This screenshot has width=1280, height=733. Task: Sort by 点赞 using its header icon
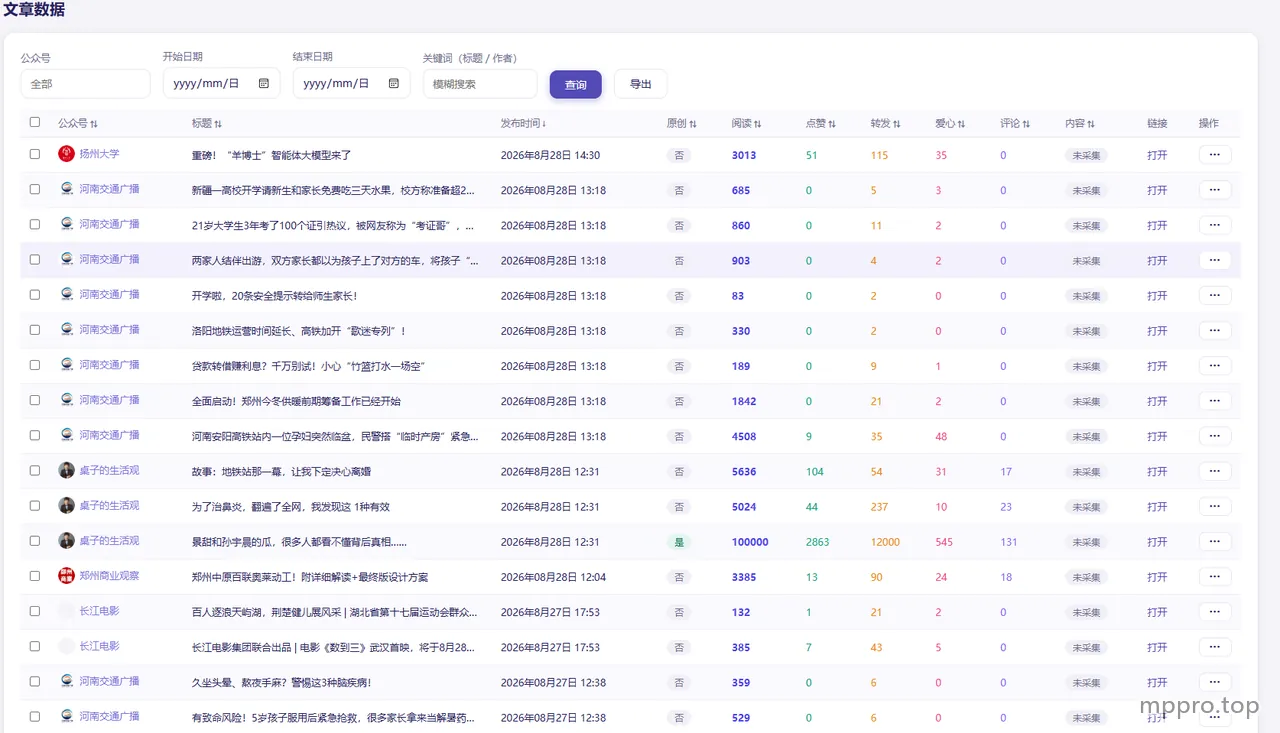(x=832, y=124)
